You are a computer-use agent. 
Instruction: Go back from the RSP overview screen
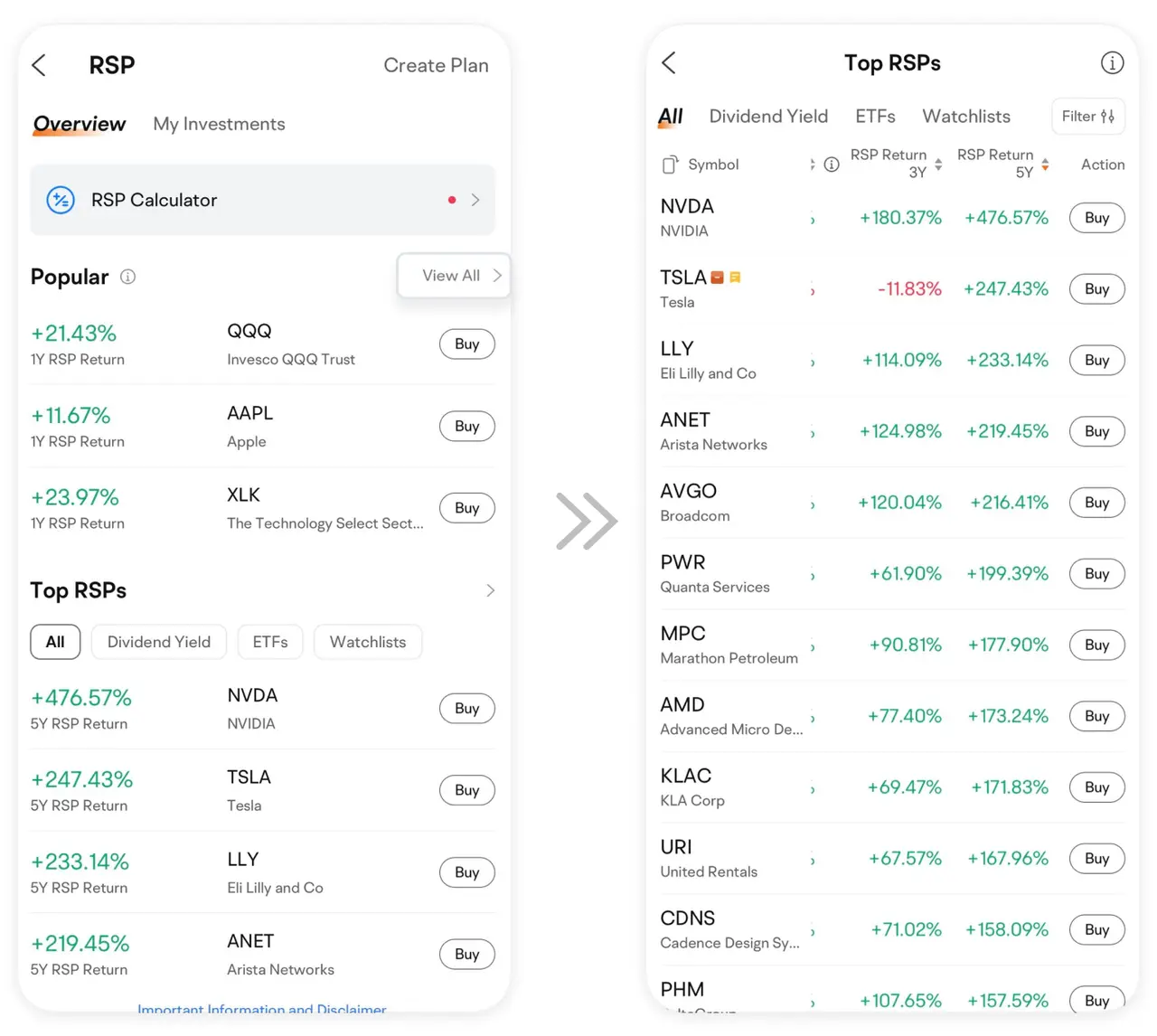coord(39,65)
